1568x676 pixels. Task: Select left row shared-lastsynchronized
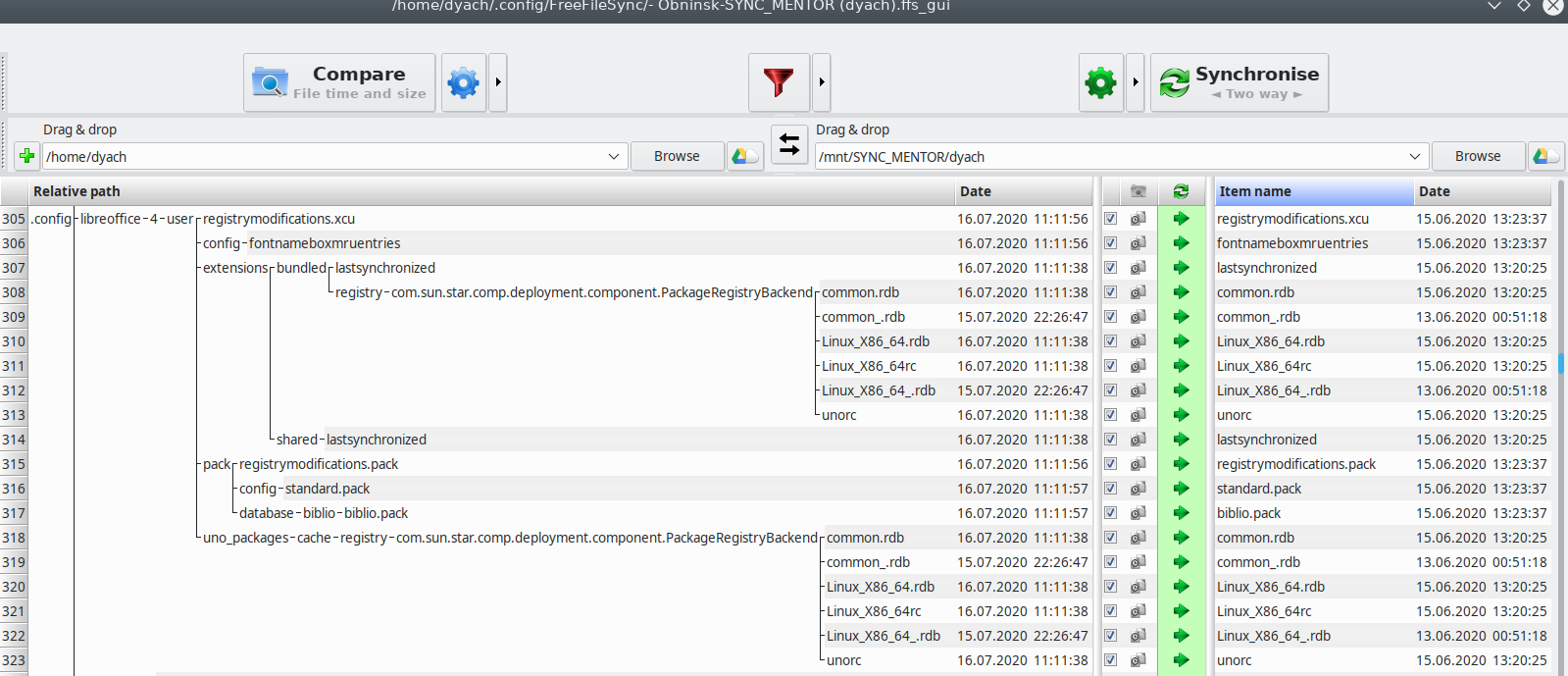[351, 440]
